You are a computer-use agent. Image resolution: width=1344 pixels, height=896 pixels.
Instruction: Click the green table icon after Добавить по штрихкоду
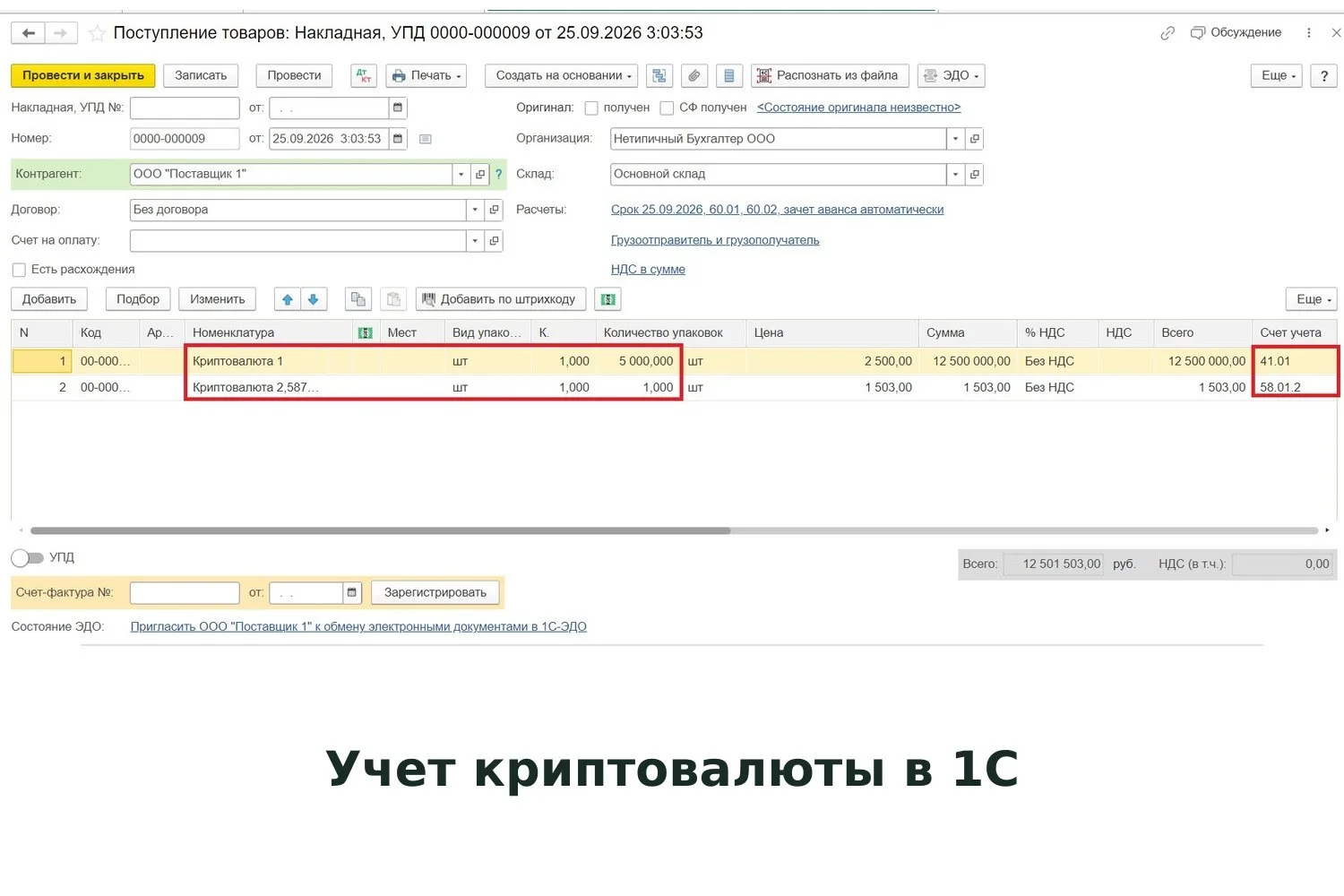(x=607, y=299)
